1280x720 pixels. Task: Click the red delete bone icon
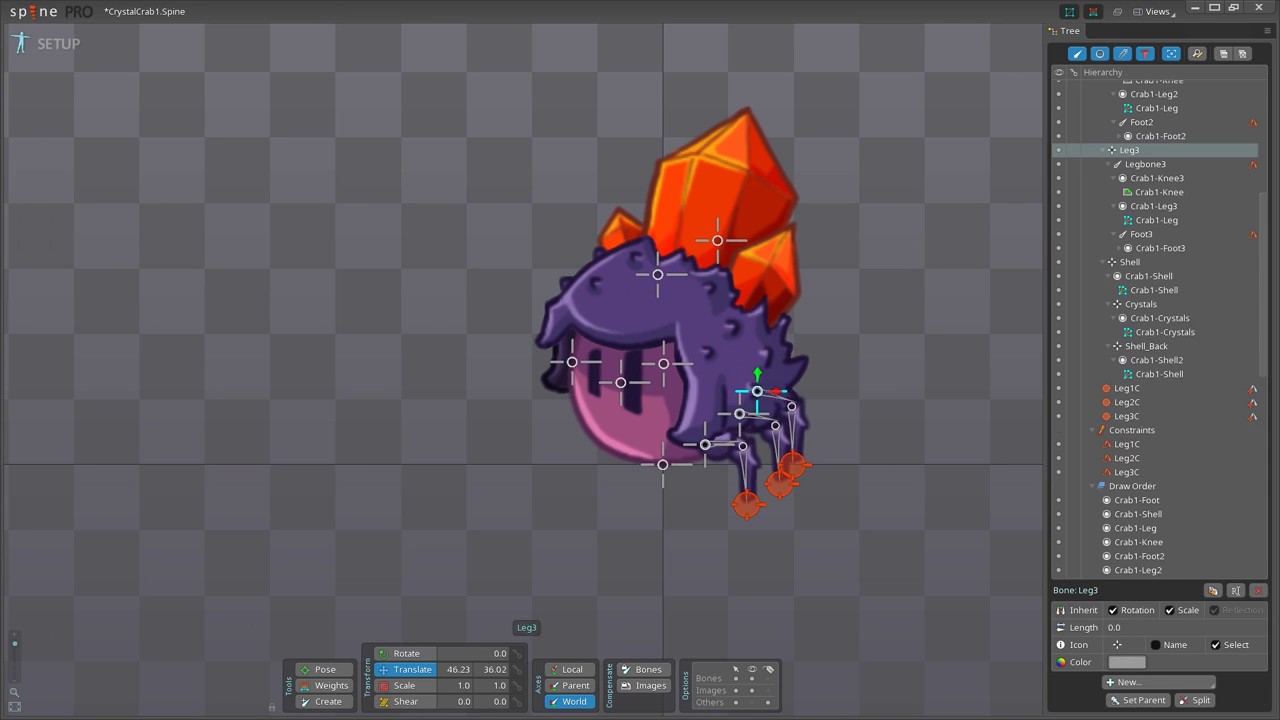tap(1259, 591)
